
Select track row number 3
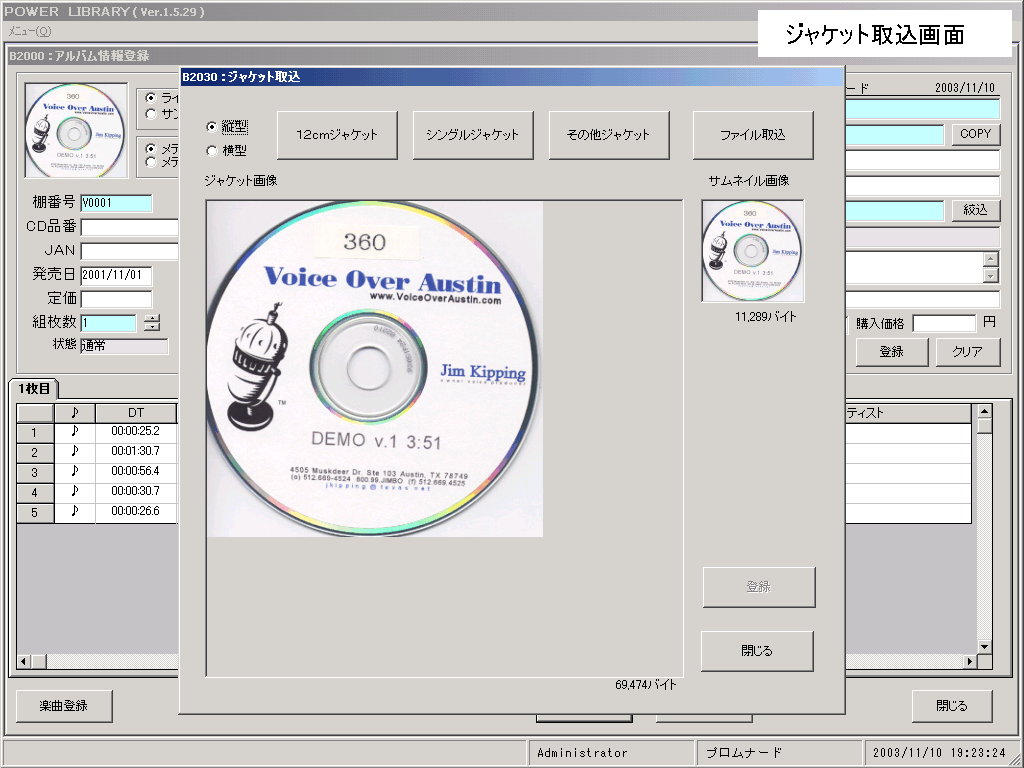coord(35,472)
